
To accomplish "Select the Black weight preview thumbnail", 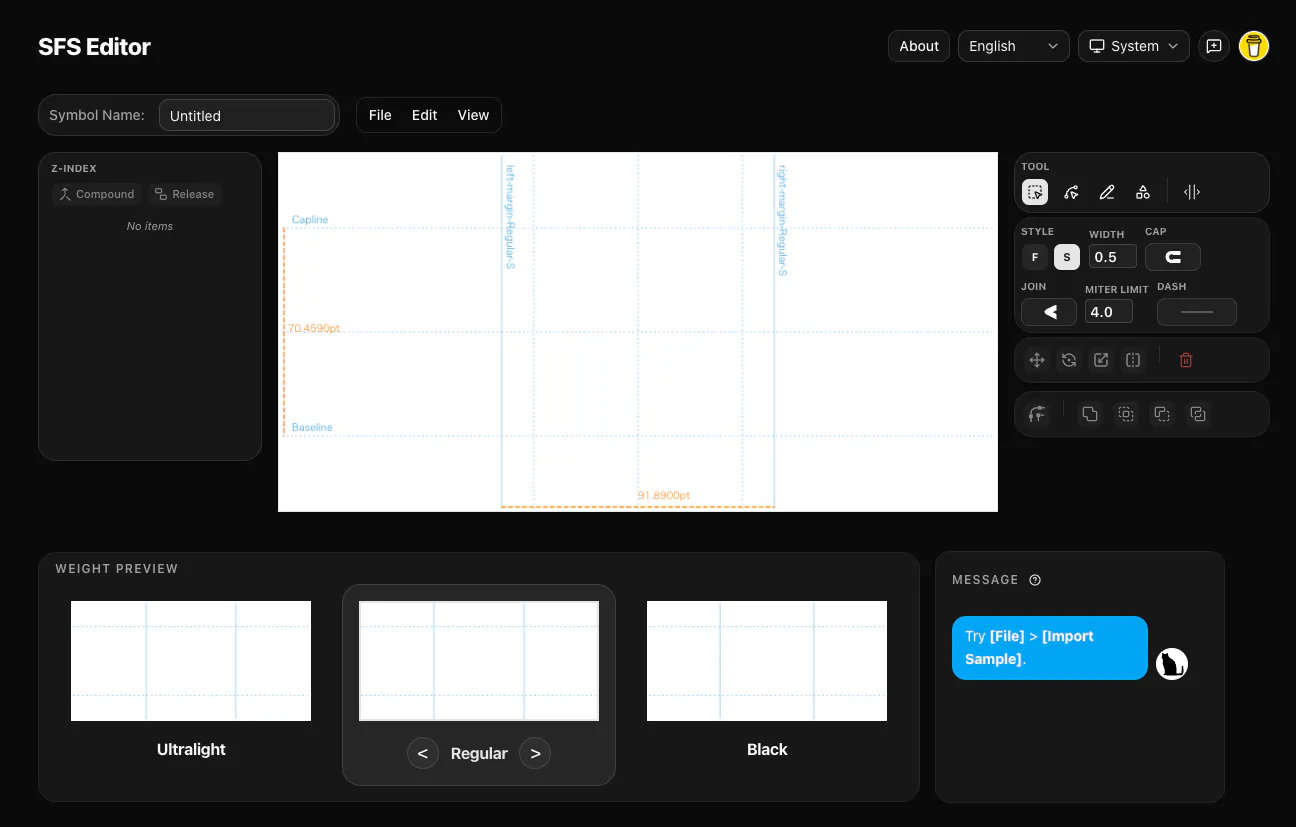I will coord(767,661).
